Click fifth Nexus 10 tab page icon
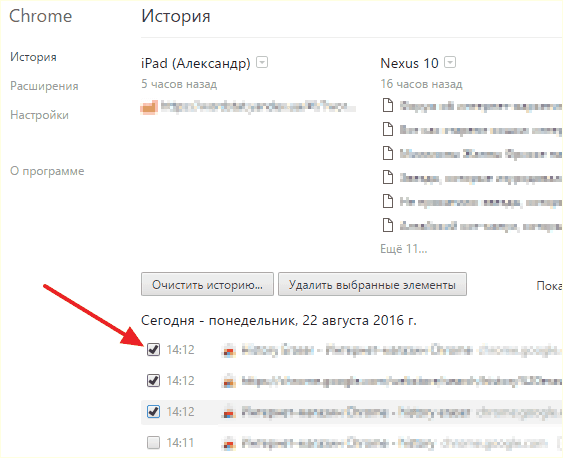This screenshot has height=458, width=563. (x=387, y=201)
